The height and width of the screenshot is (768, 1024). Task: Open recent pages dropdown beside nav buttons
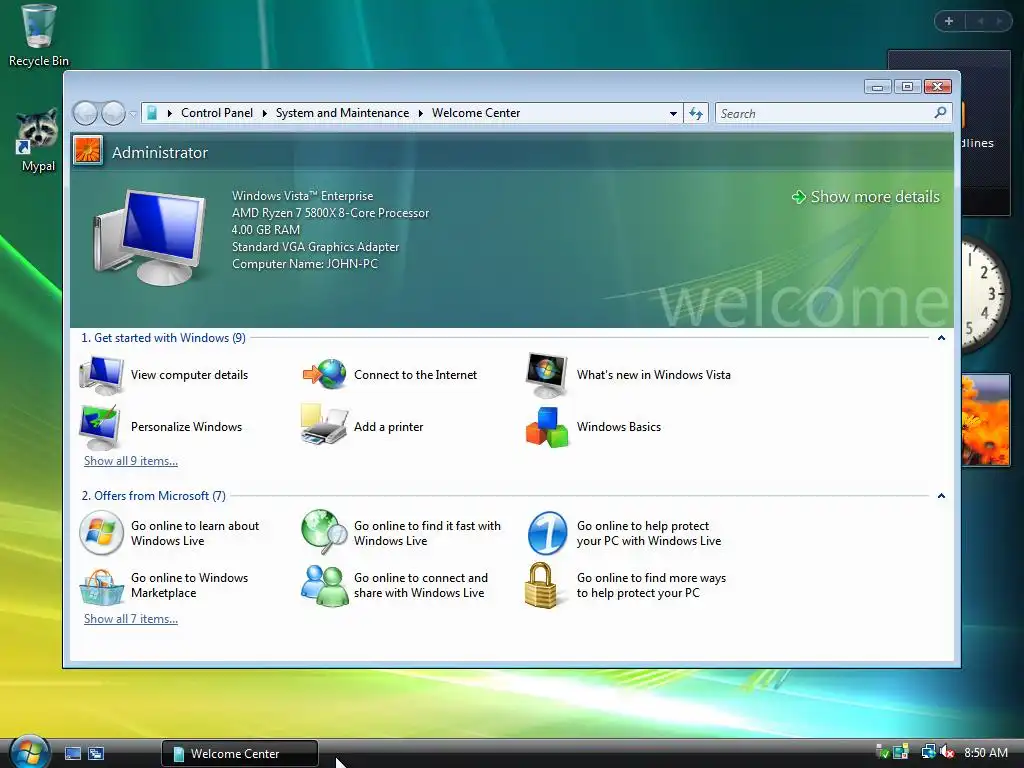coord(133,114)
